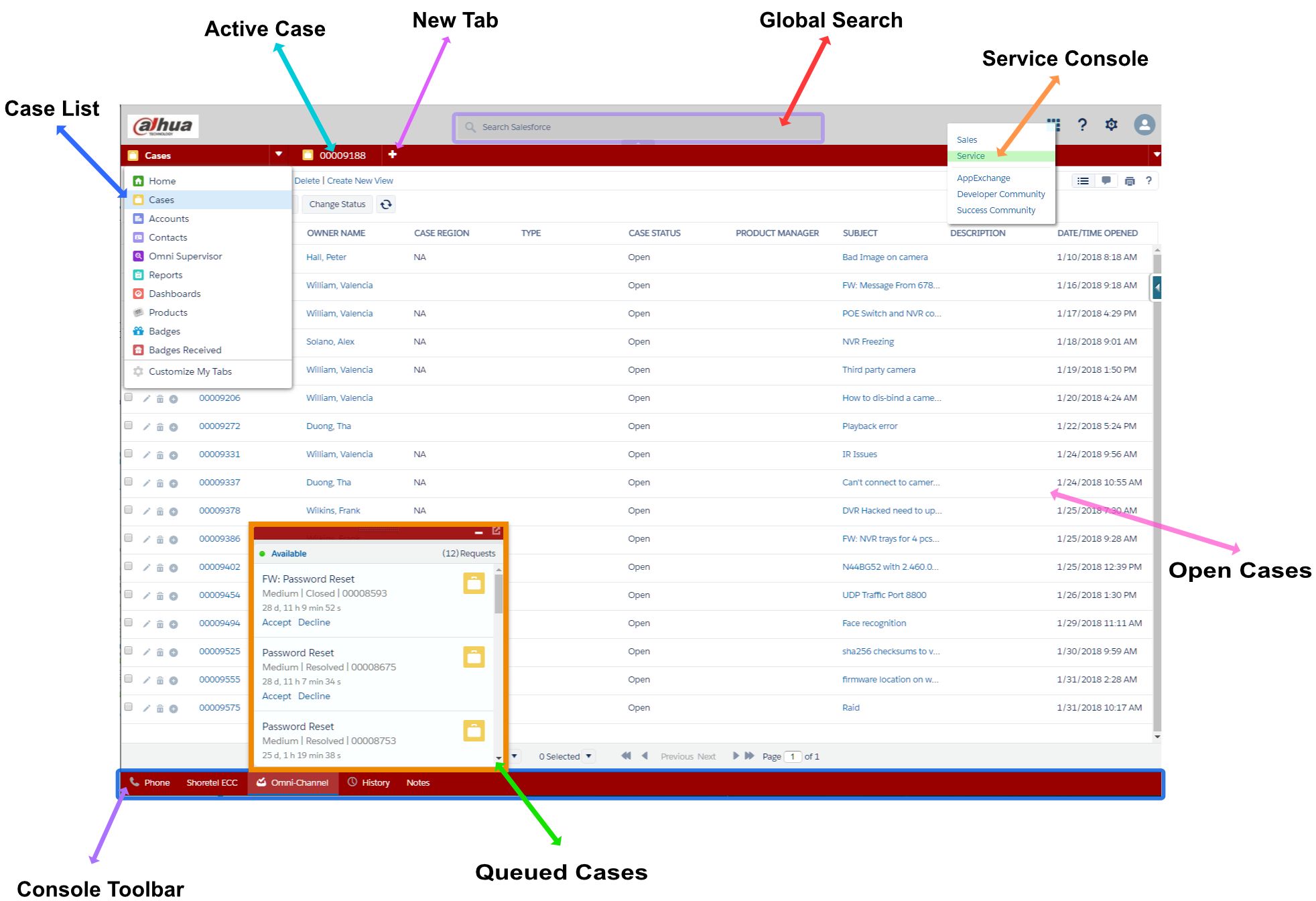
Task: Expand the Cases navigation dropdown arrow
Action: click(x=279, y=155)
